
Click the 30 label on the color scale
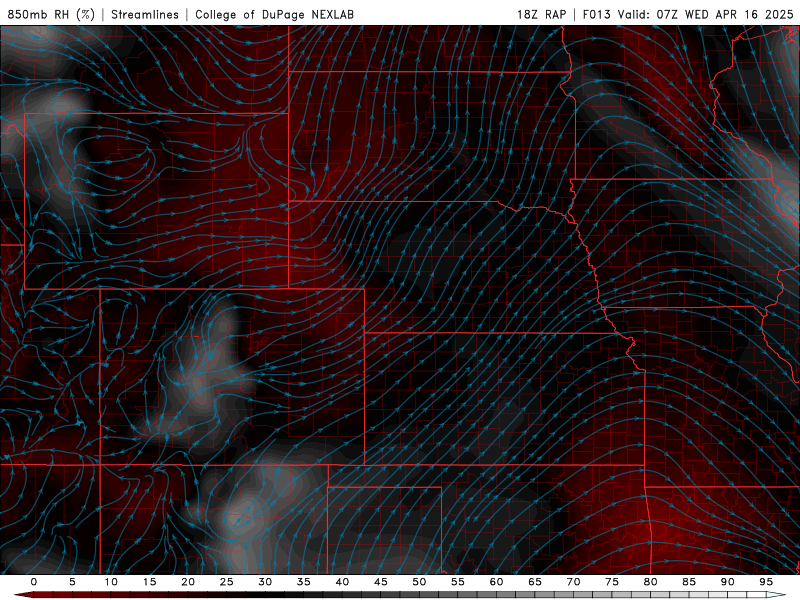coord(265,582)
